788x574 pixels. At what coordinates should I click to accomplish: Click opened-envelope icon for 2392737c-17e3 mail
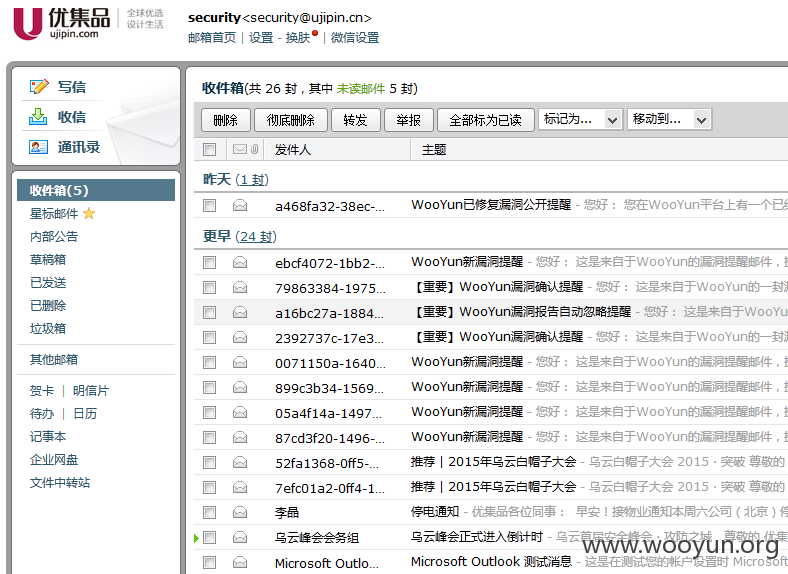pyautogui.click(x=240, y=338)
